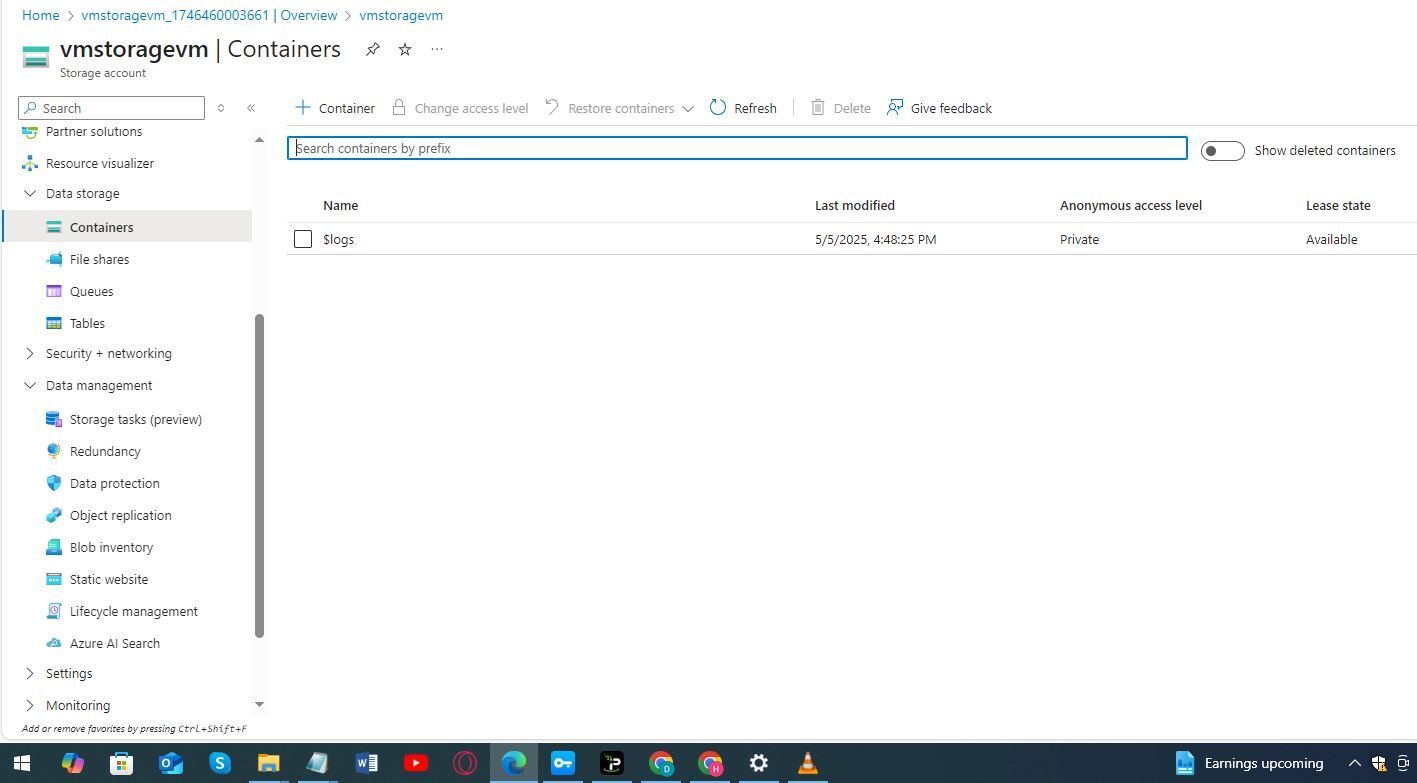Click the sidebar scroll down arrow
Screen dimensions: 1417x783
coord(259,705)
